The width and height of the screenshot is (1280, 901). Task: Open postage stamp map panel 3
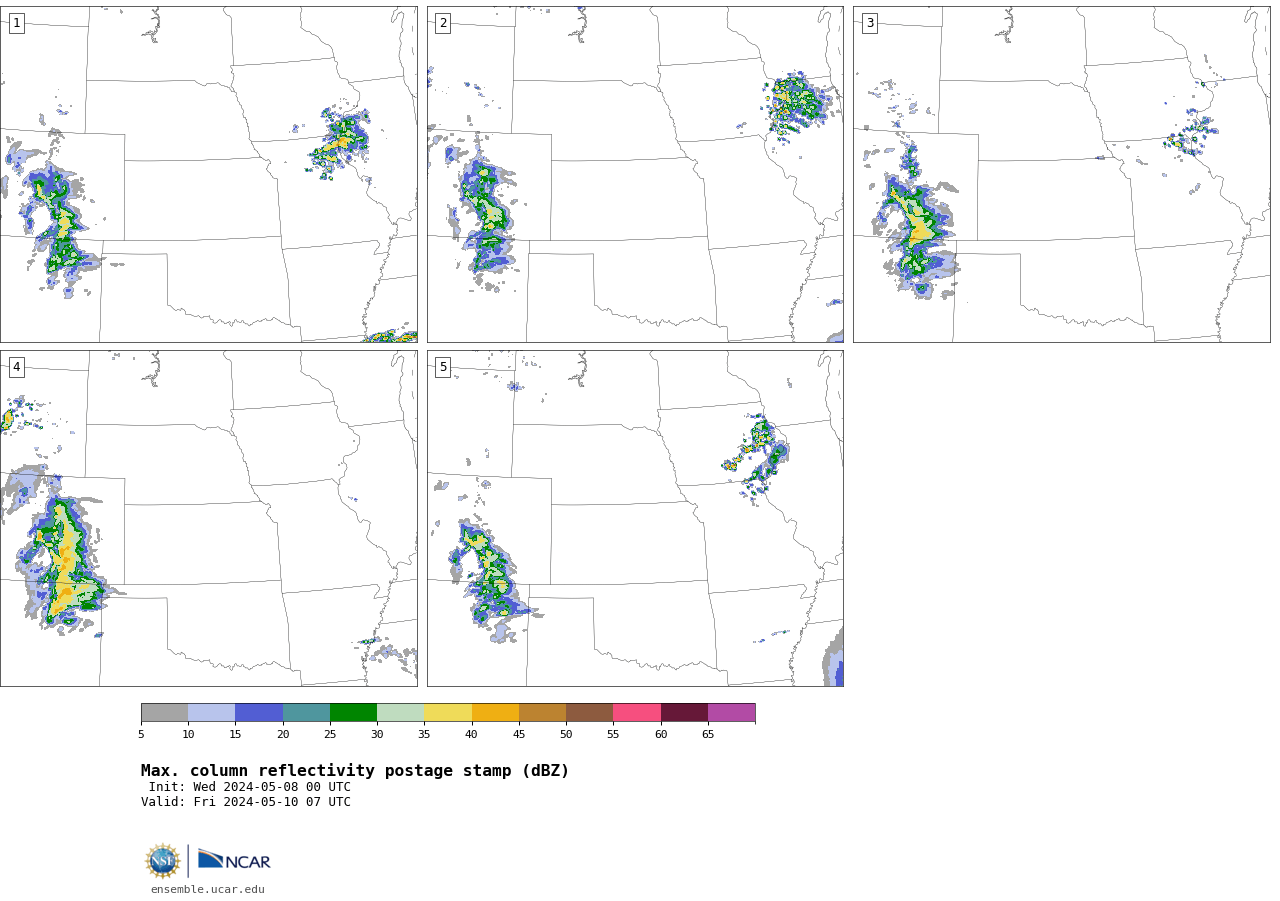click(x=1061, y=174)
